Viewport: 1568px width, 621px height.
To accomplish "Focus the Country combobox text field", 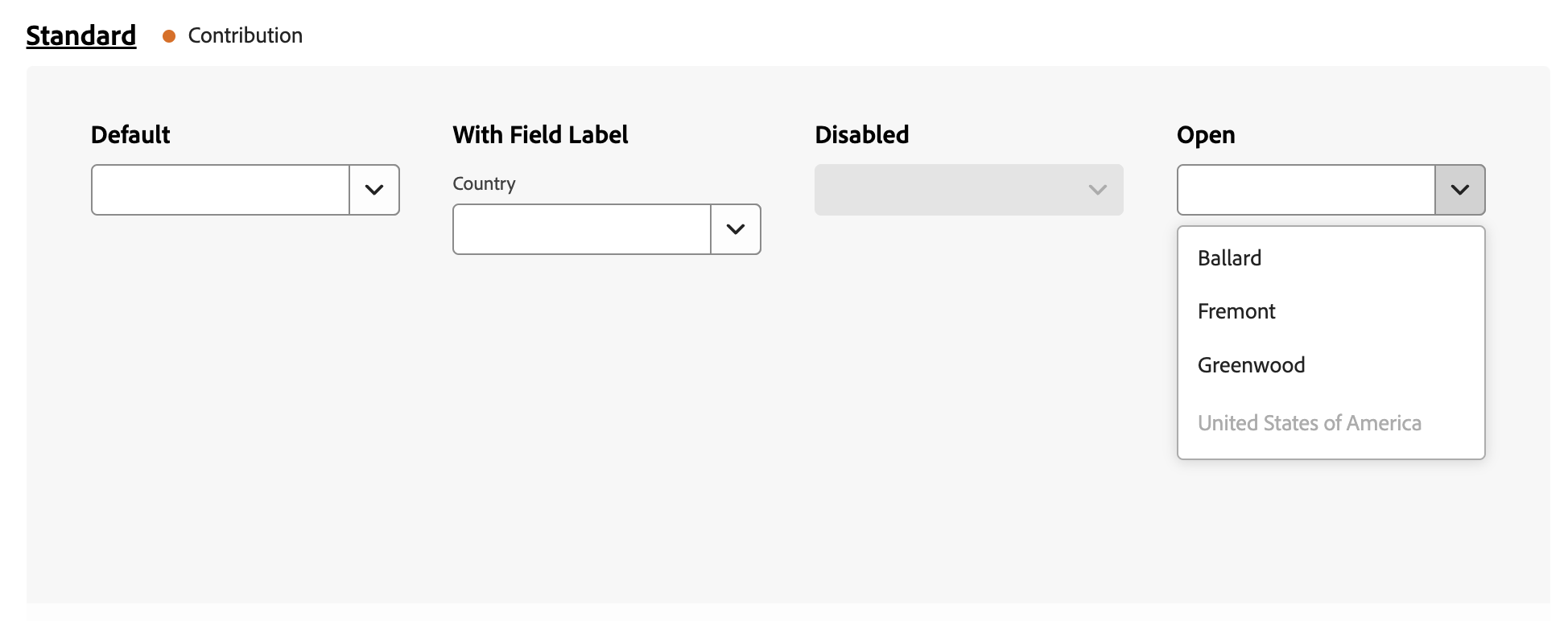I will pos(582,229).
